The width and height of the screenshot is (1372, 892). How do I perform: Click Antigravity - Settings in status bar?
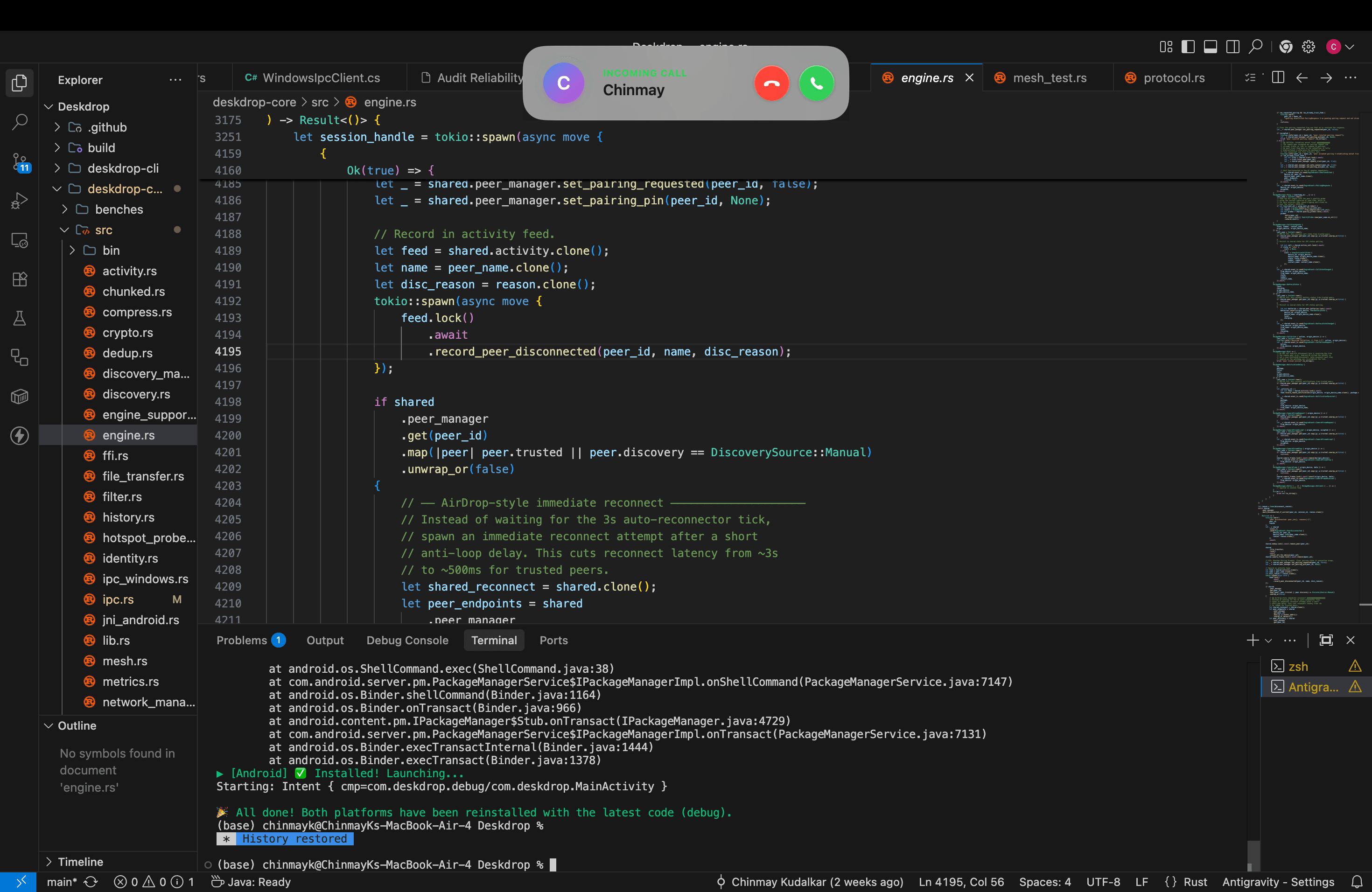(x=1278, y=882)
